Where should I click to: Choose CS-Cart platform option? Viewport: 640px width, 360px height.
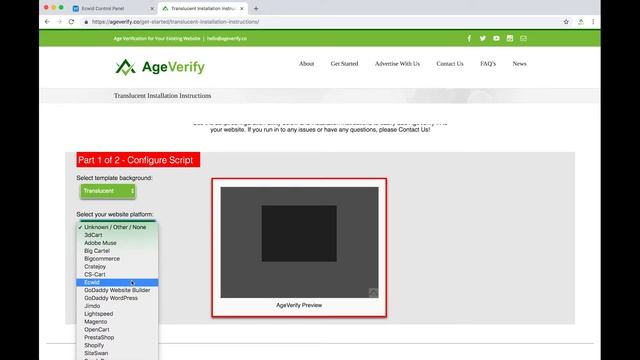(117, 274)
